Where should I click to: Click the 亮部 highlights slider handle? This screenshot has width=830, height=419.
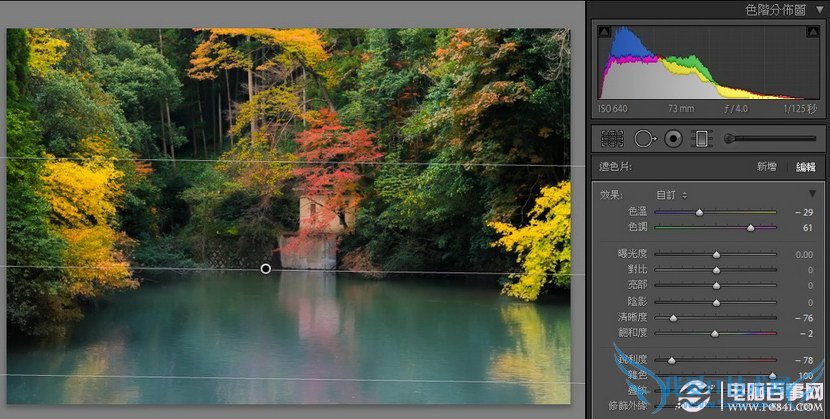[x=716, y=286]
